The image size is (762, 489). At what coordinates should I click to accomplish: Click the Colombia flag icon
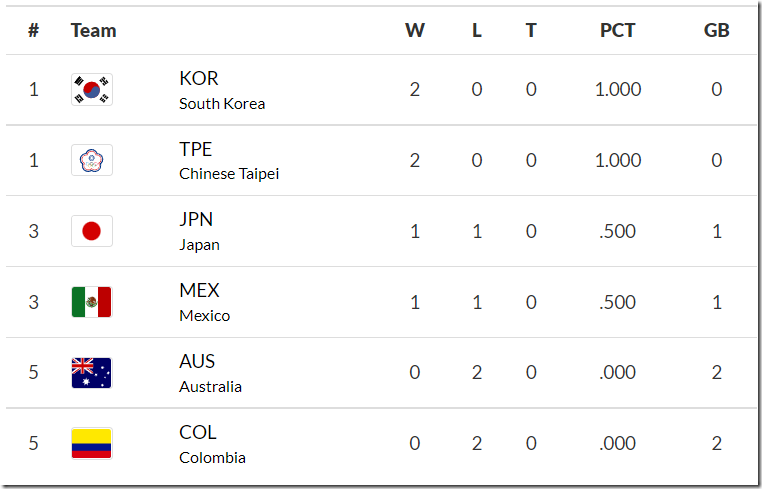[x=92, y=444]
